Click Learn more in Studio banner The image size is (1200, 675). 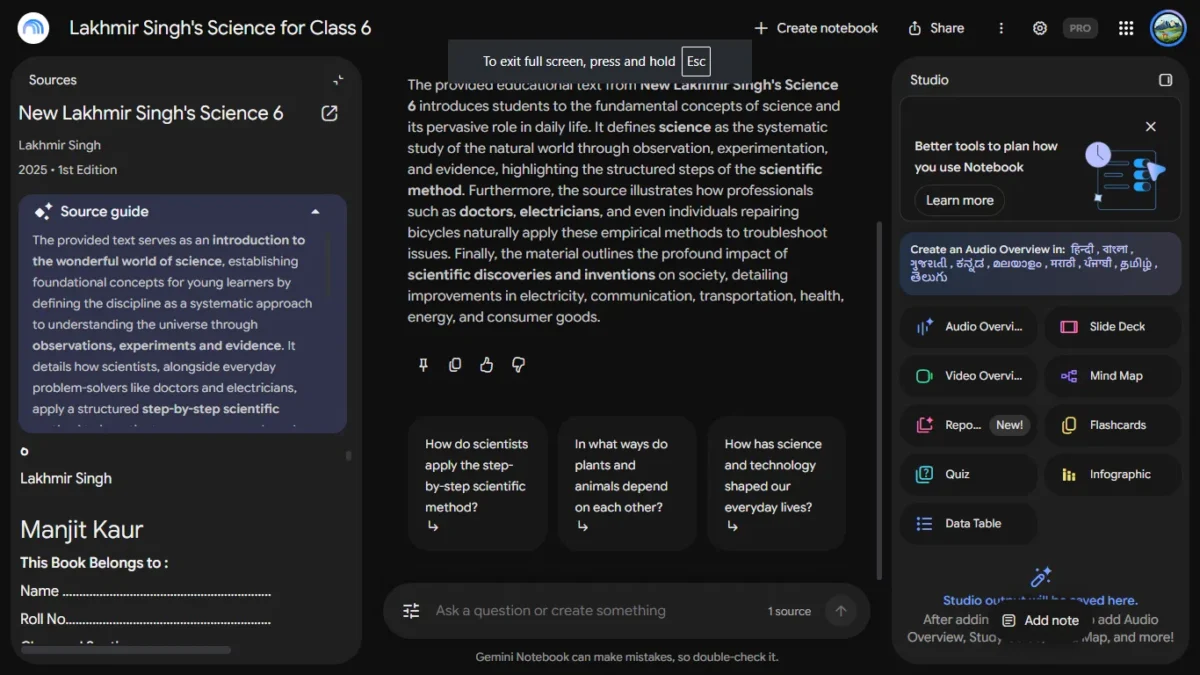point(959,200)
